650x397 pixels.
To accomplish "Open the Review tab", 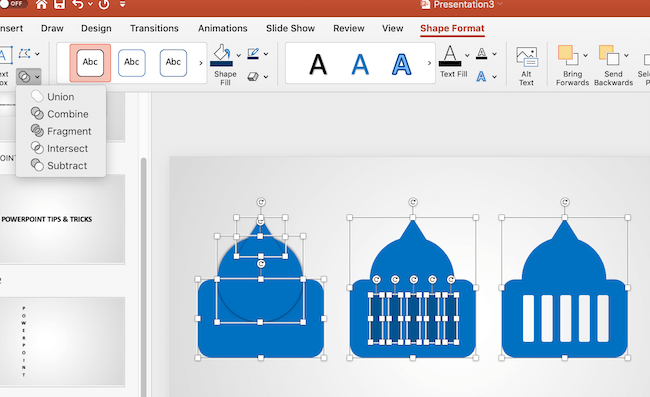I will tap(349, 28).
